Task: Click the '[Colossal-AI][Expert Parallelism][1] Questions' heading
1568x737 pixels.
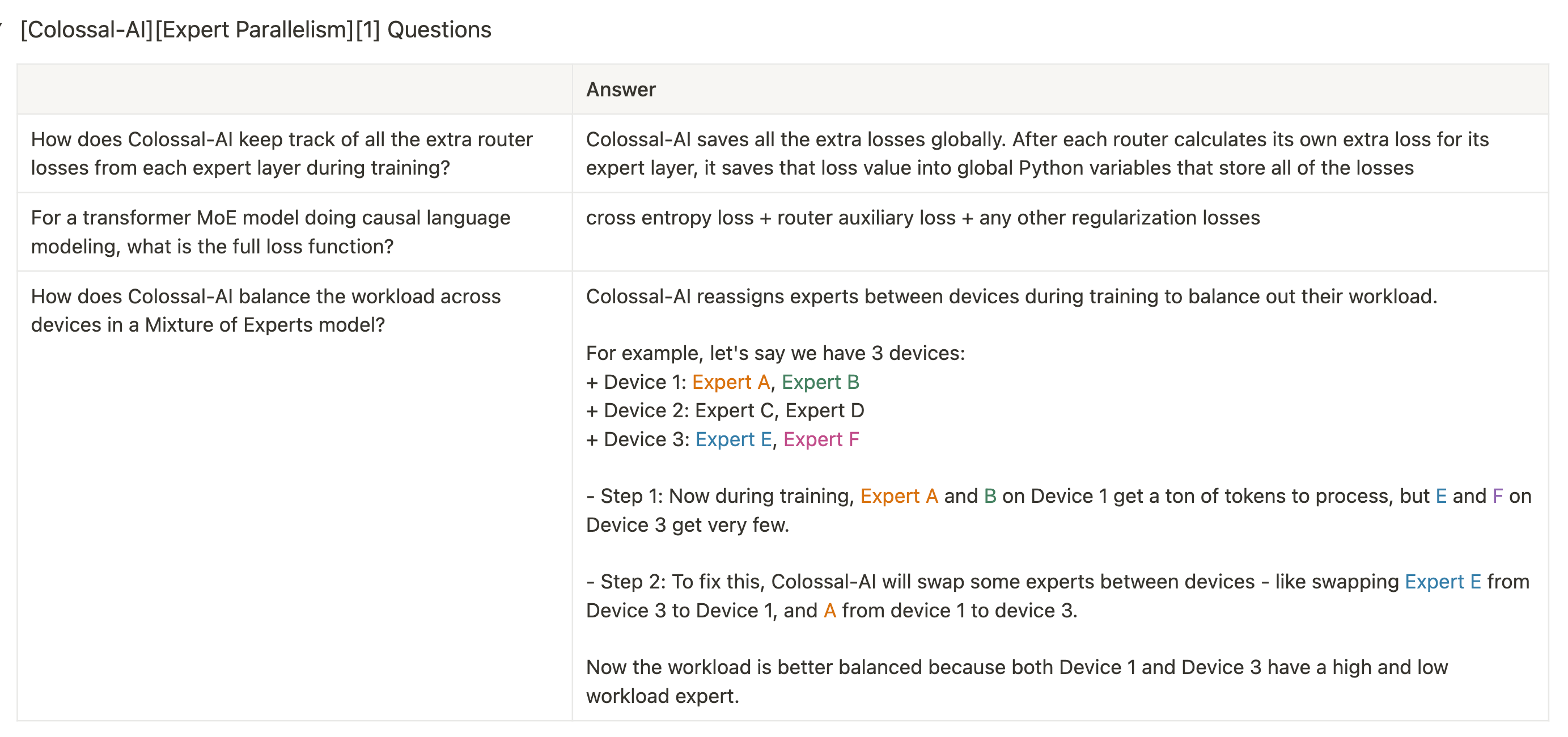Action: tap(256, 30)
